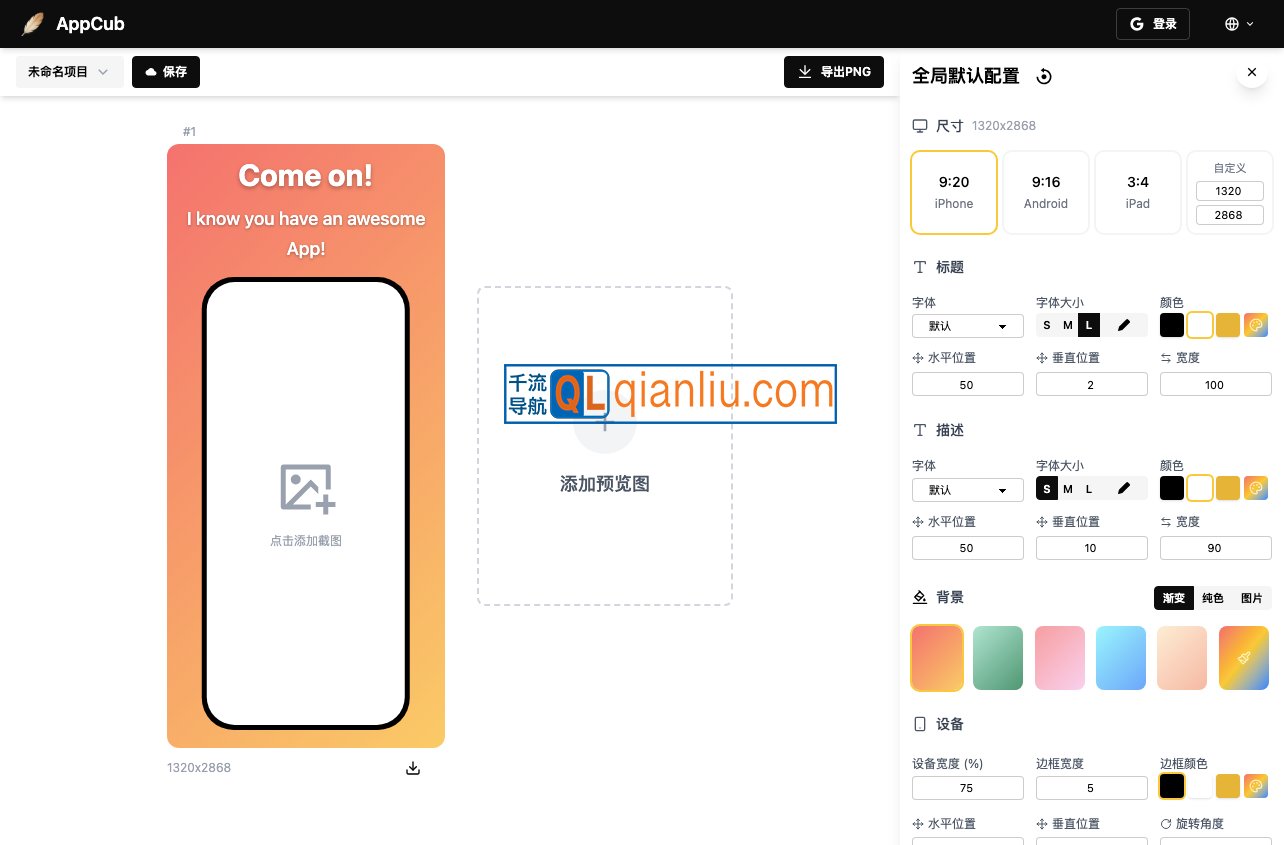The image size is (1284, 845).
Task: Click the reset history icon beside 全局默认配置
Action: 1044,76
